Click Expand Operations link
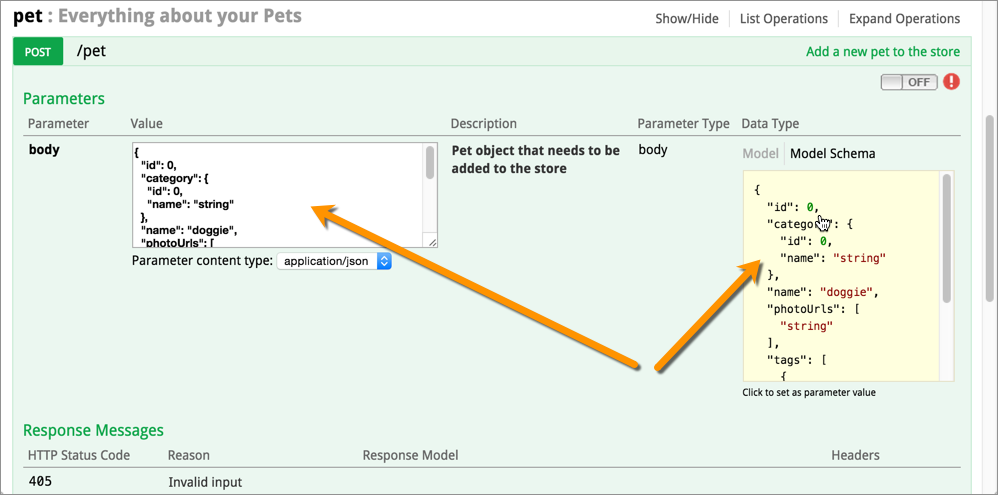The height and width of the screenshot is (495, 998). [x=904, y=19]
